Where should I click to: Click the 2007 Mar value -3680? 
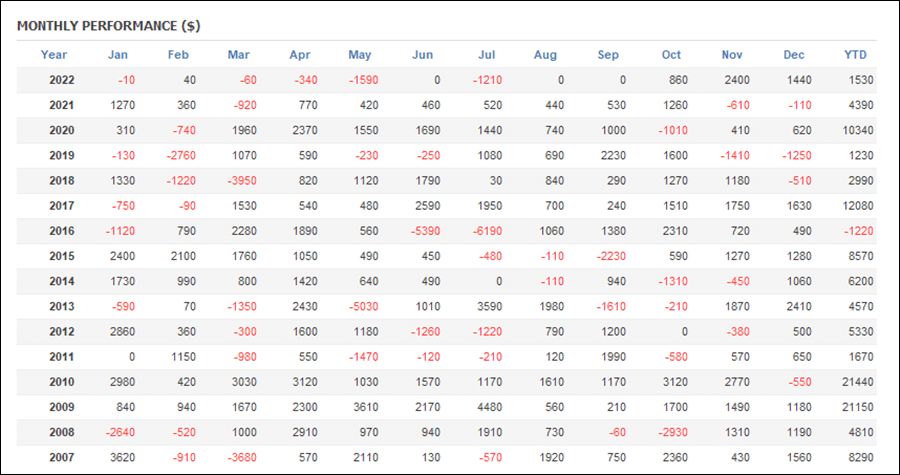(x=241, y=458)
